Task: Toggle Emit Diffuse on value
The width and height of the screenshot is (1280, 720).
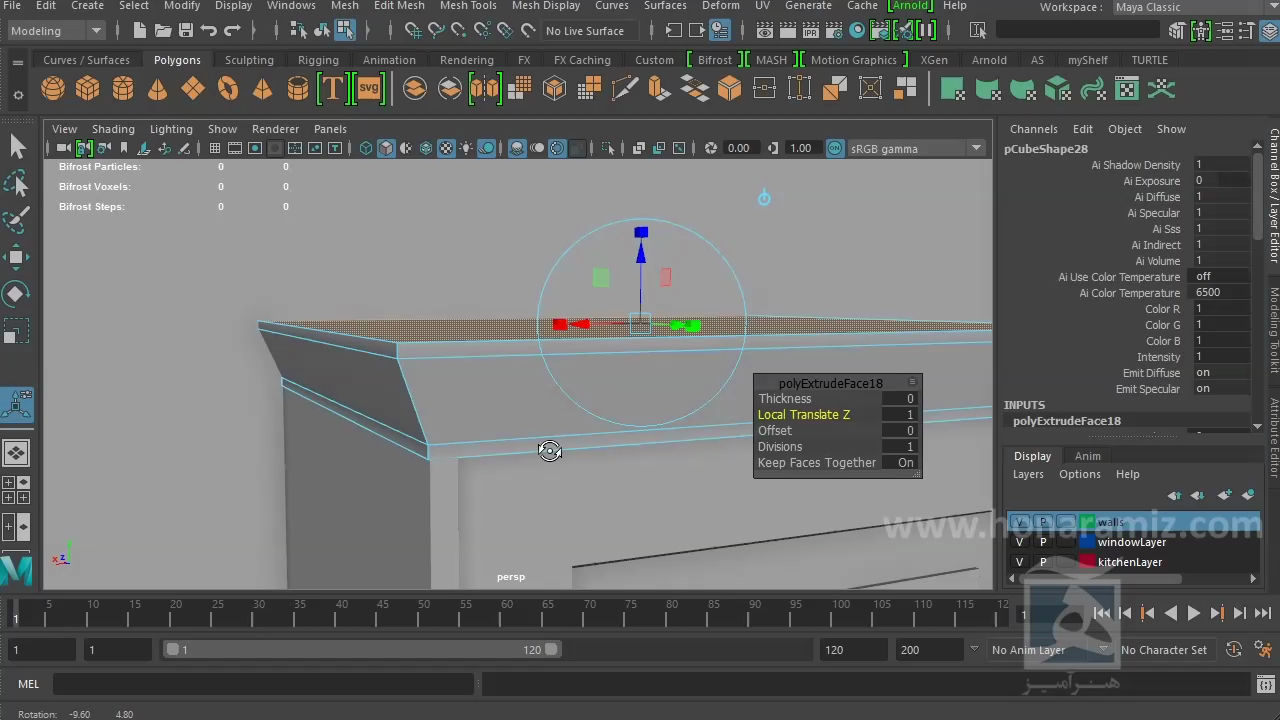Action: 1221,373
